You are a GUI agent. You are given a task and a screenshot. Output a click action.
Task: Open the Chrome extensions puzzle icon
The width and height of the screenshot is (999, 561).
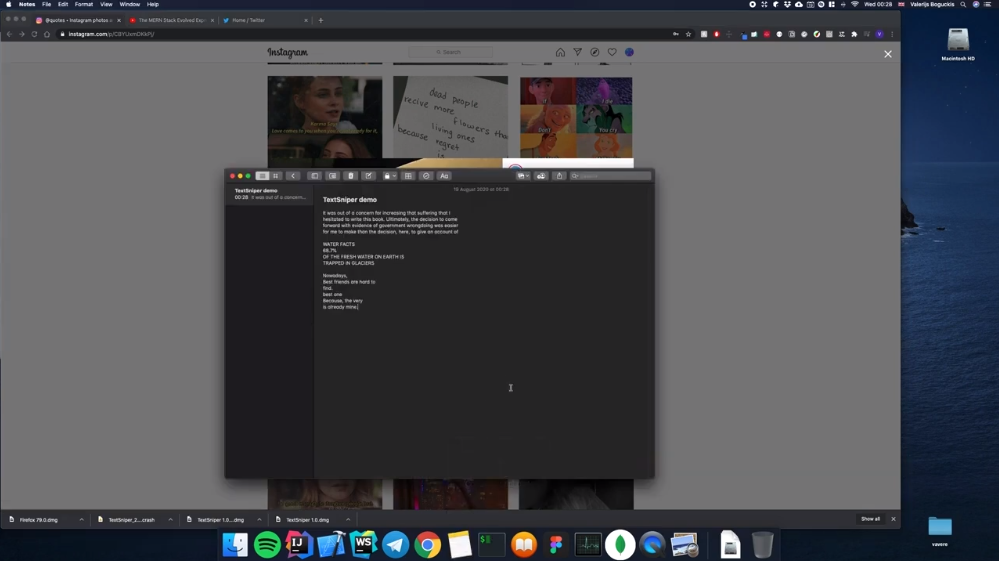click(x=854, y=34)
